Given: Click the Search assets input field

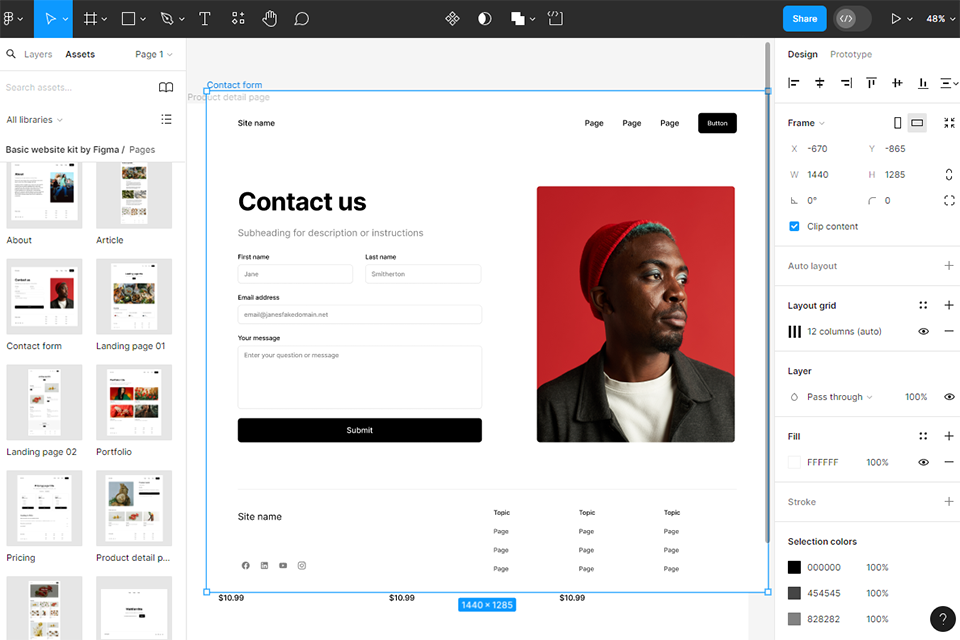Looking at the screenshot, I should 77,88.
